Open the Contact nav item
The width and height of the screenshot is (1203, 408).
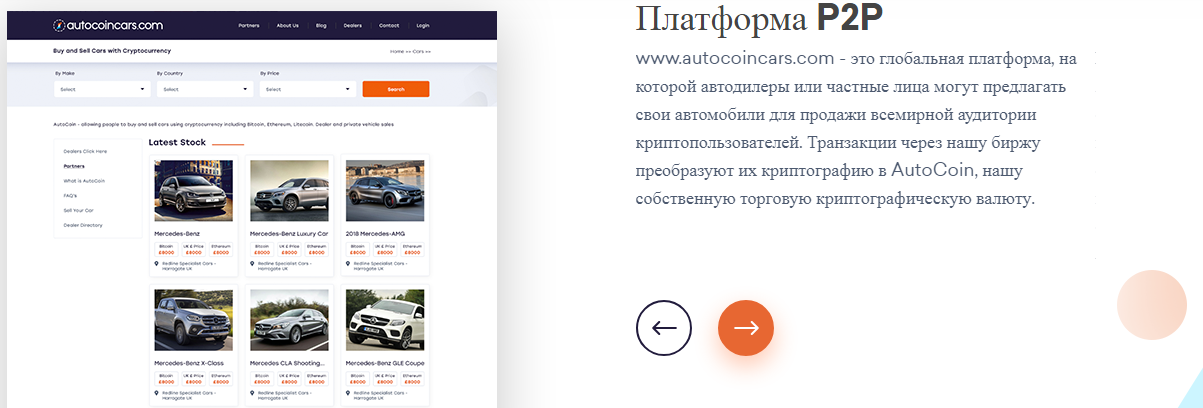pos(389,25)
